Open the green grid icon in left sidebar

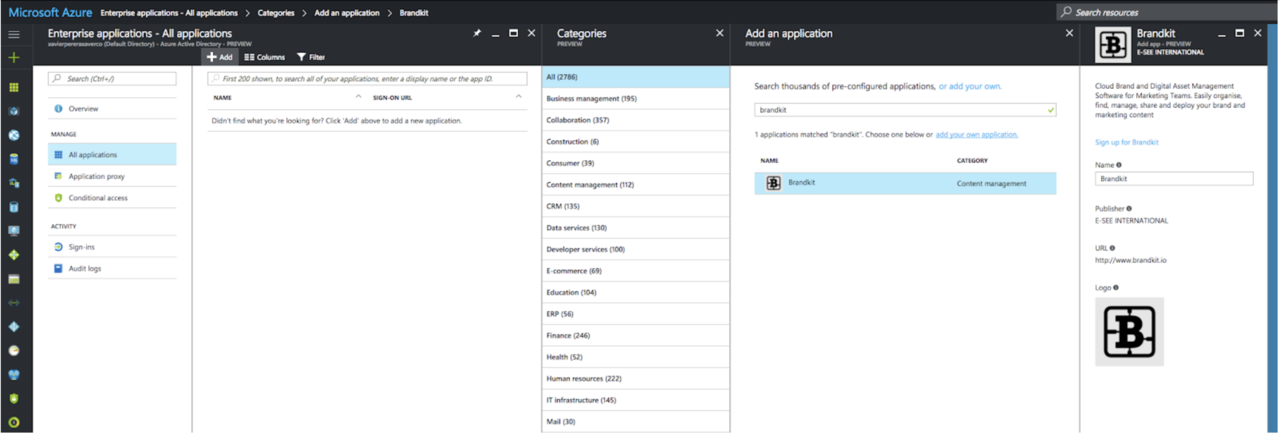(x=14, y=87)
